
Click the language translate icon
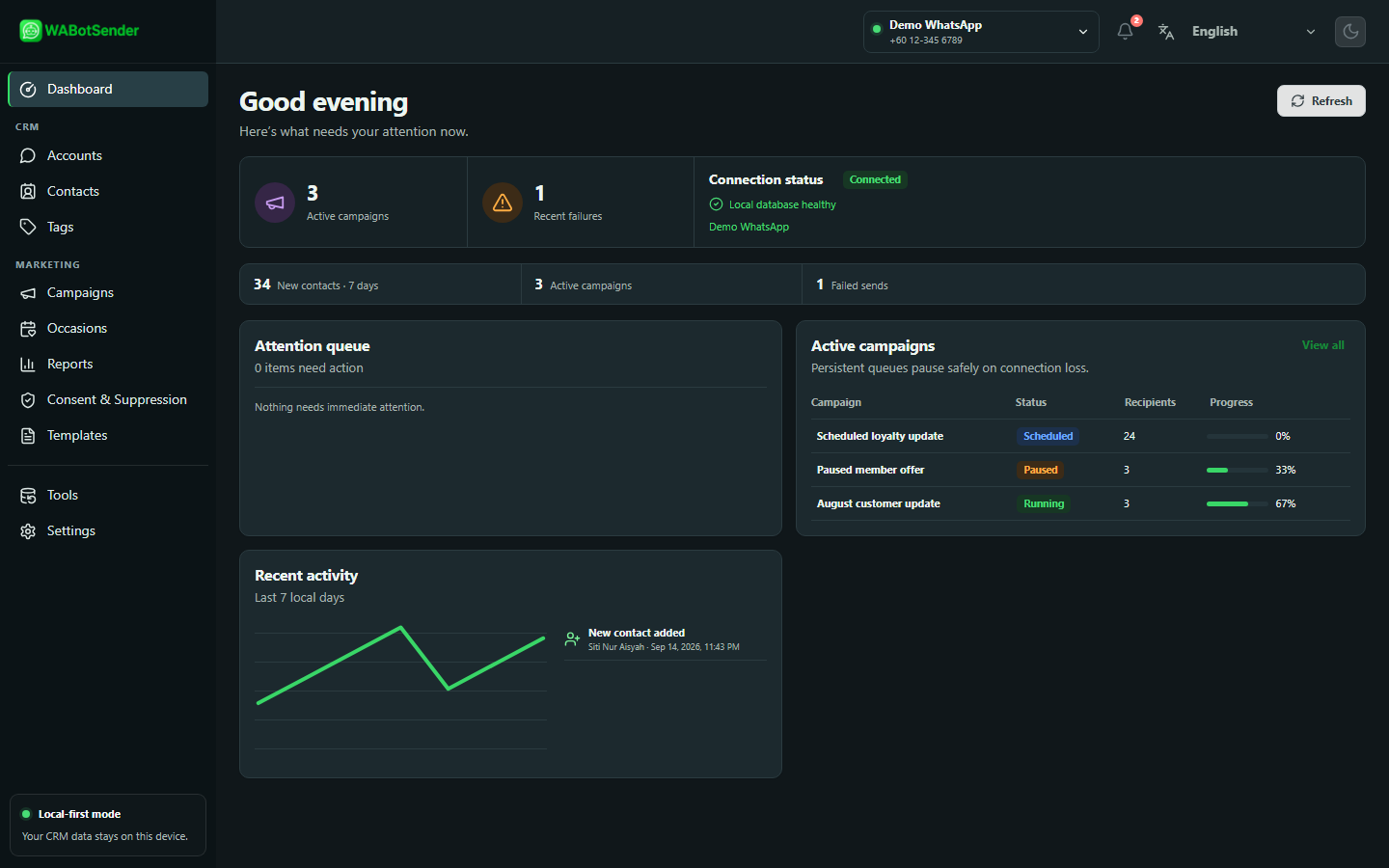[1166, 32]
